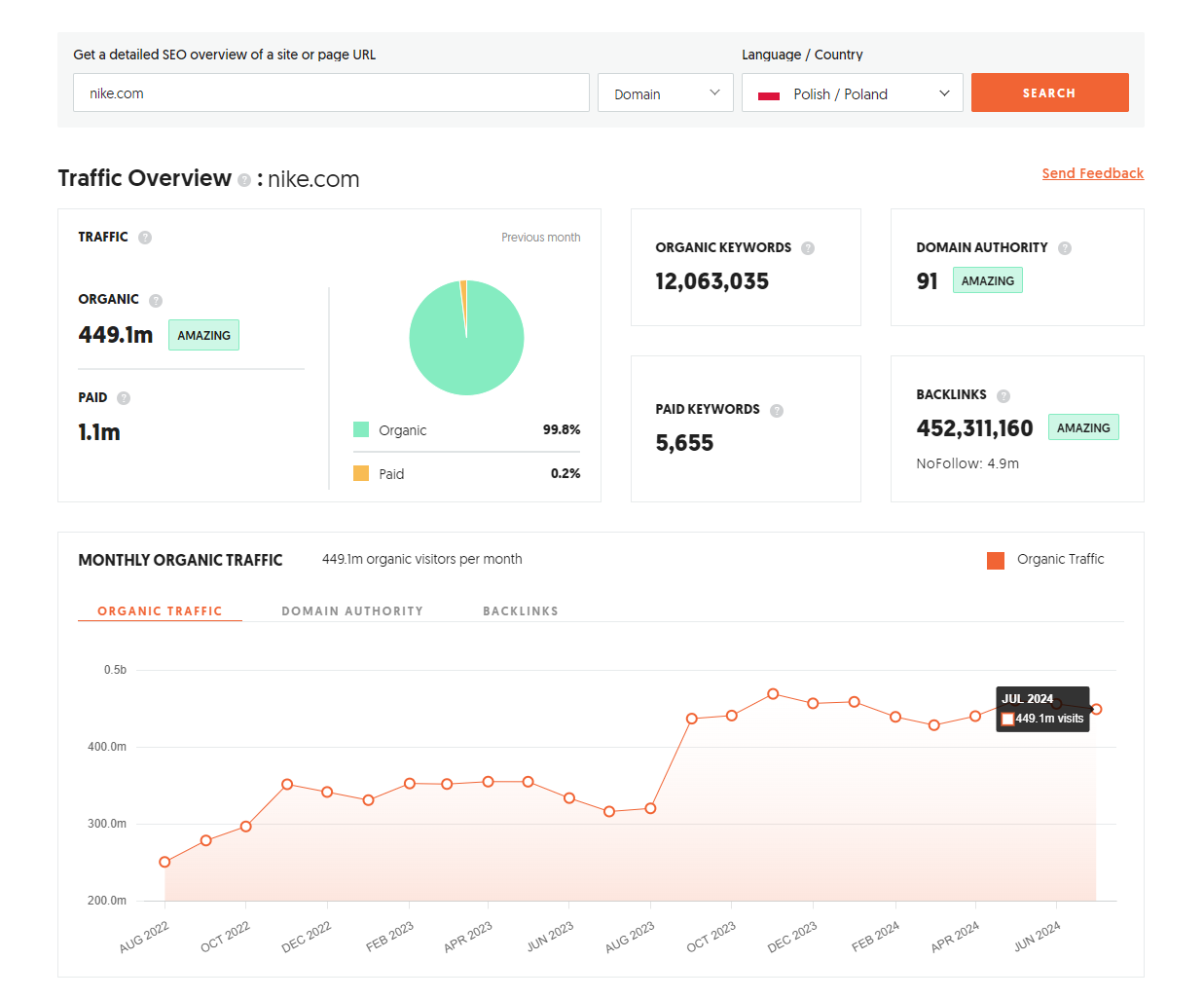Click help icon beside DOMAIN AUTHORITY card

click(x=1065, y=248)
